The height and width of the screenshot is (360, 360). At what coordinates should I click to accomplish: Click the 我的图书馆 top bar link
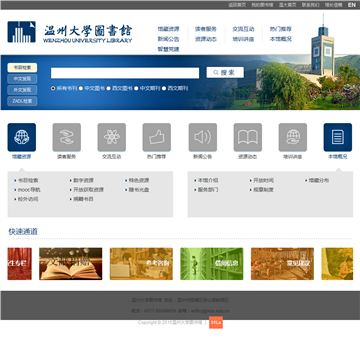pyautogui.click(x=262, y=5)
